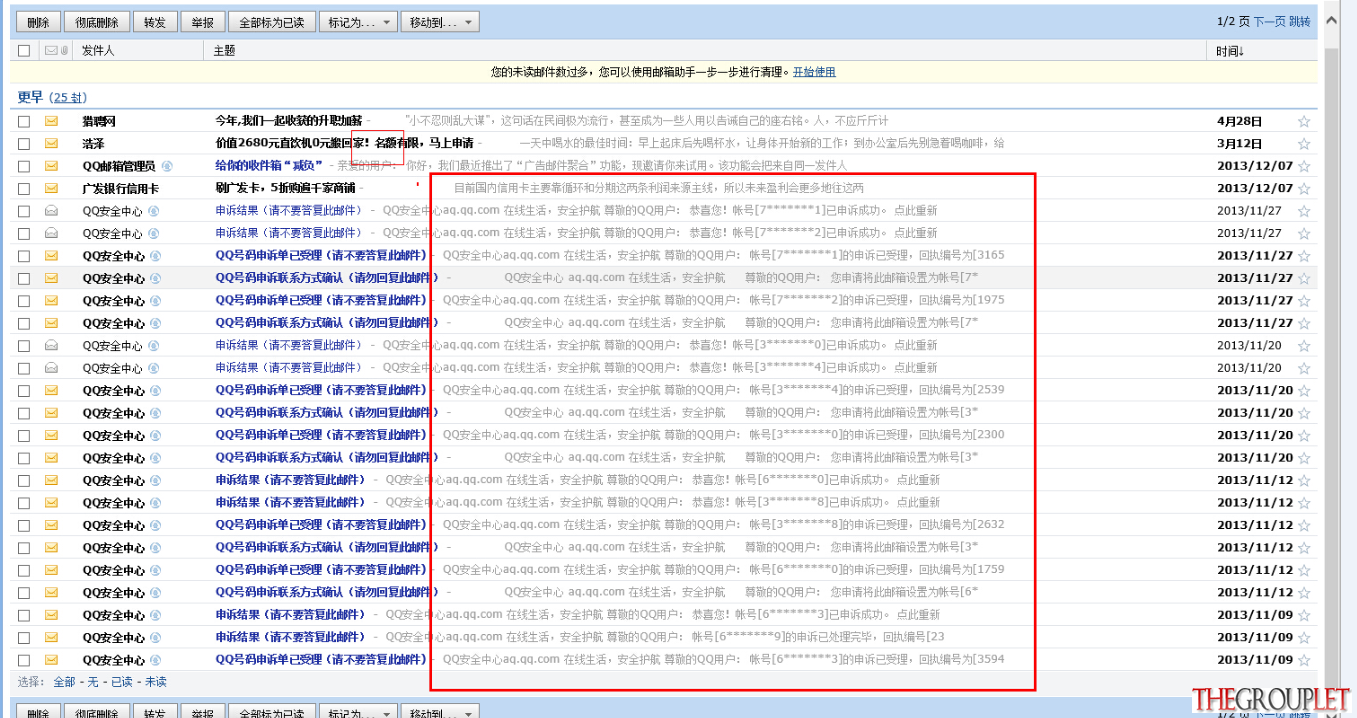Choose 已读 in the 选择 row
This screenshot has height=718, width=1357.
122,682
